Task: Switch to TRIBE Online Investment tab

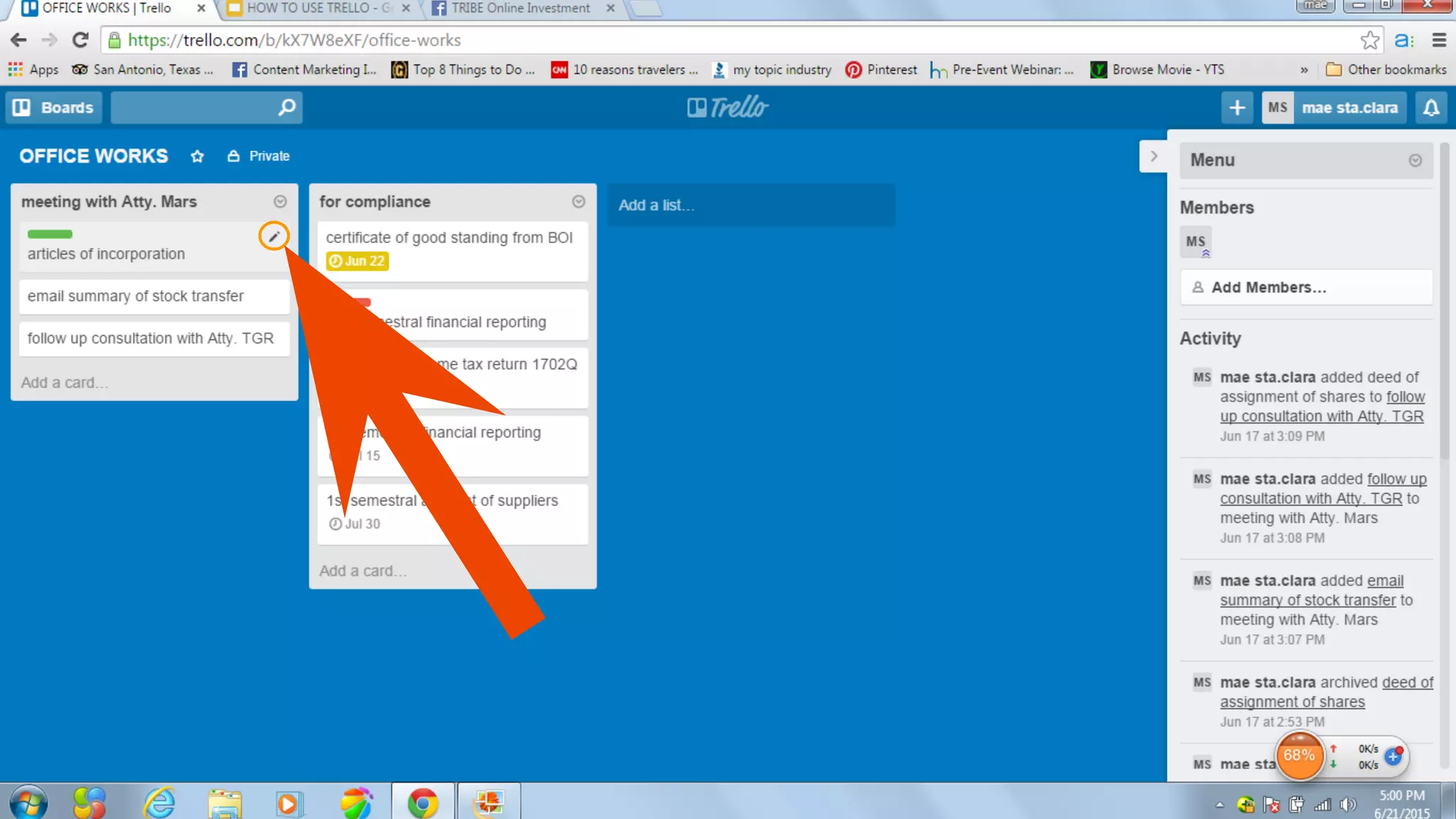Action: 520,9
